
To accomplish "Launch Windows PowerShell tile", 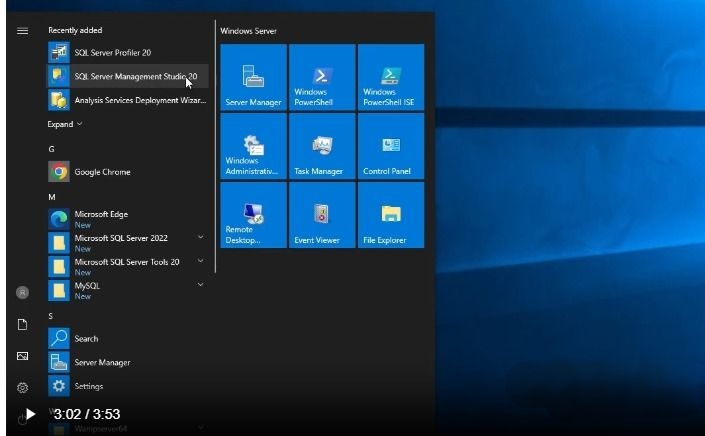I will tap(322, 77).
